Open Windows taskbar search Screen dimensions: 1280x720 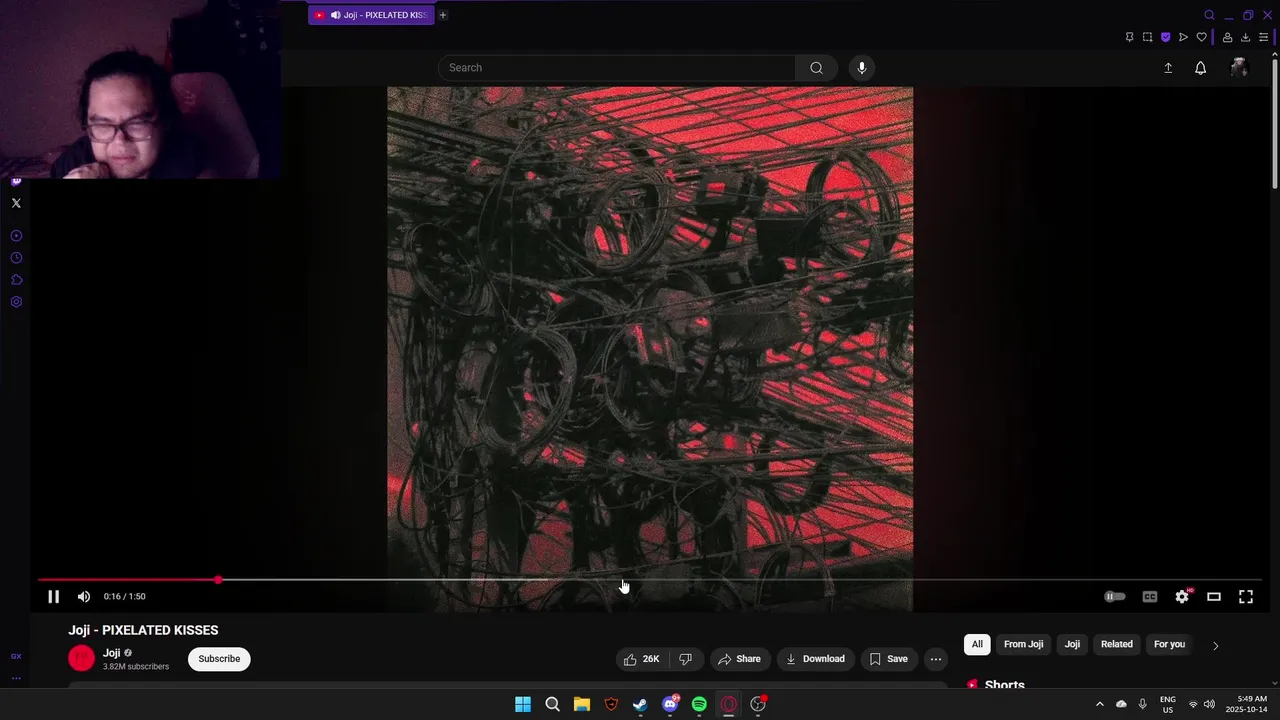tap(552, 704)
